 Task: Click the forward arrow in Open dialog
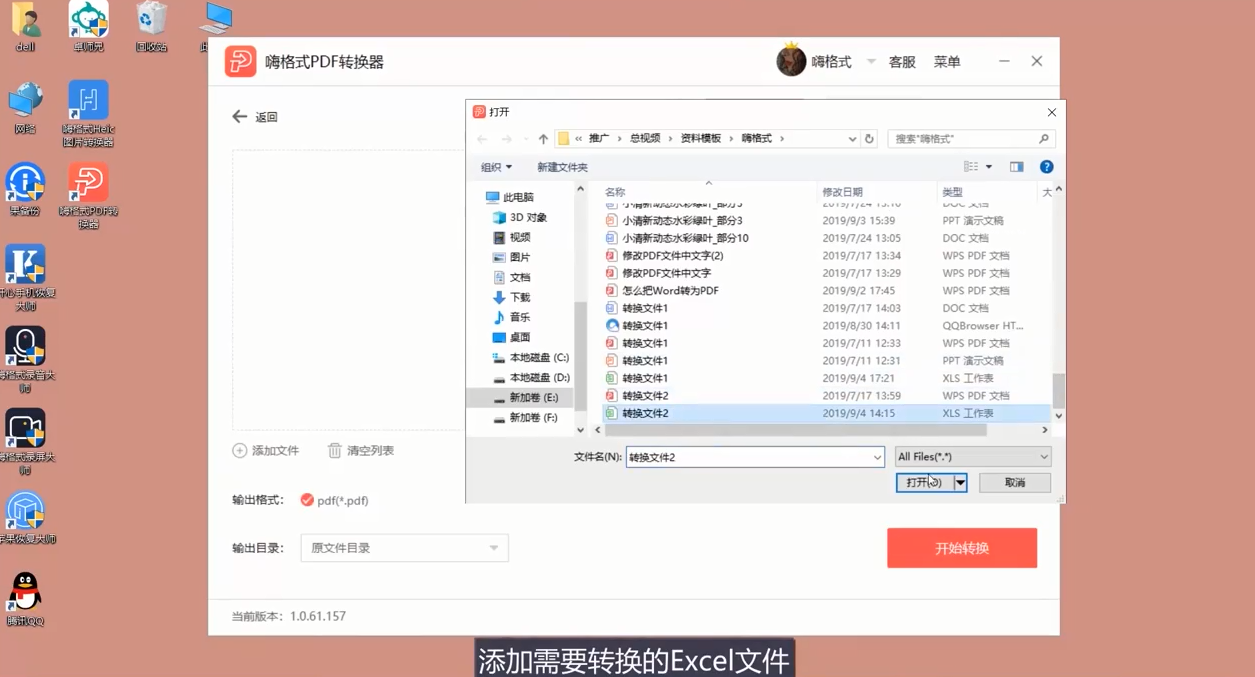coord(506,139)
